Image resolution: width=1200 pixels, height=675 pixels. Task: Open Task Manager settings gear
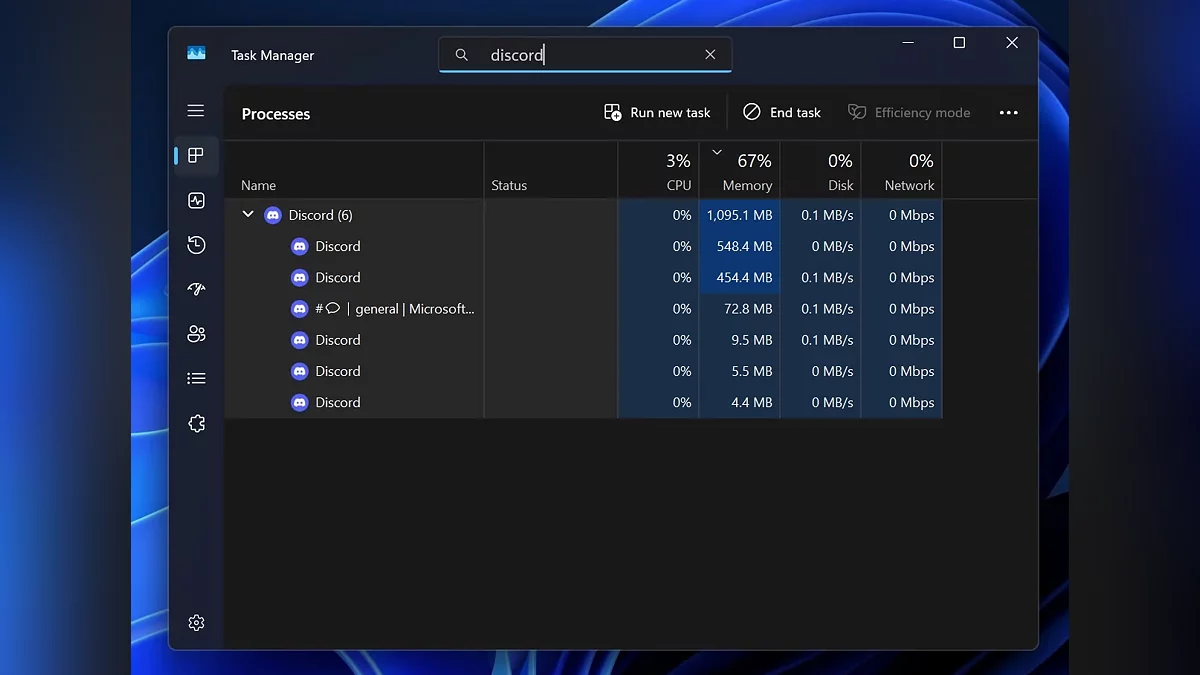(196, 623)
